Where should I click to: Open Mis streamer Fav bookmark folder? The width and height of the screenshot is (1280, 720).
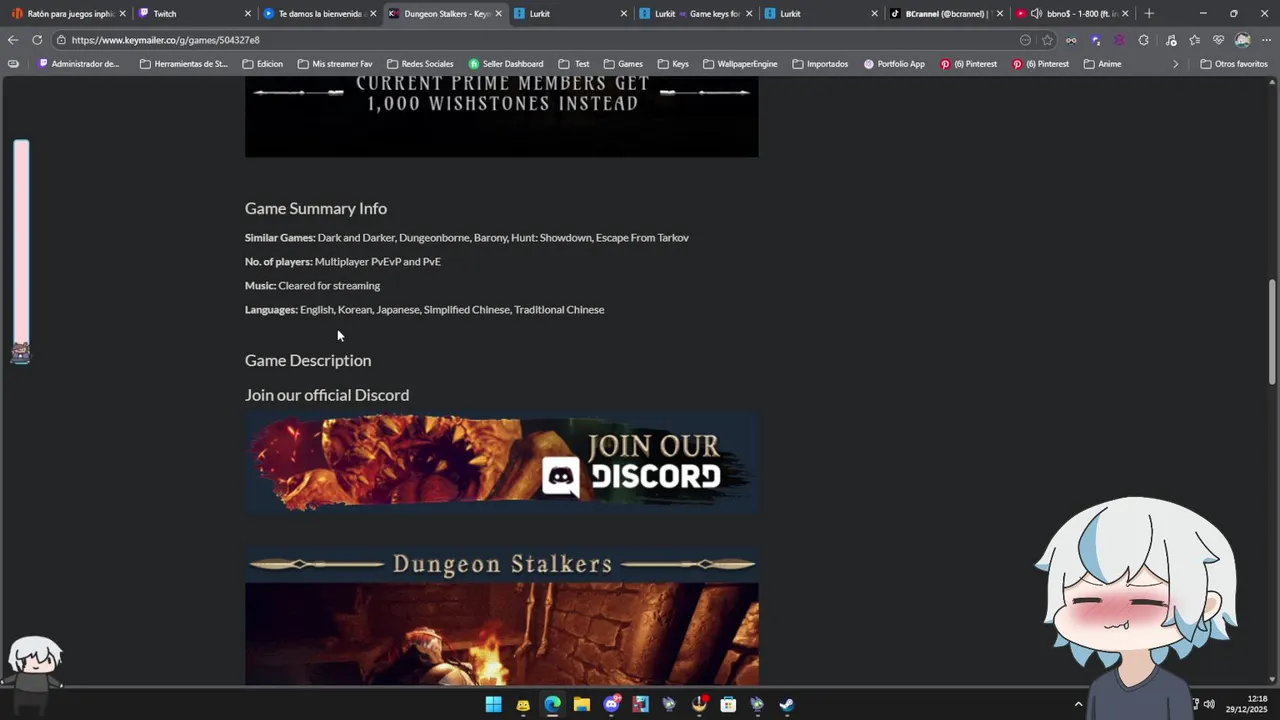[x=334, y=64]
